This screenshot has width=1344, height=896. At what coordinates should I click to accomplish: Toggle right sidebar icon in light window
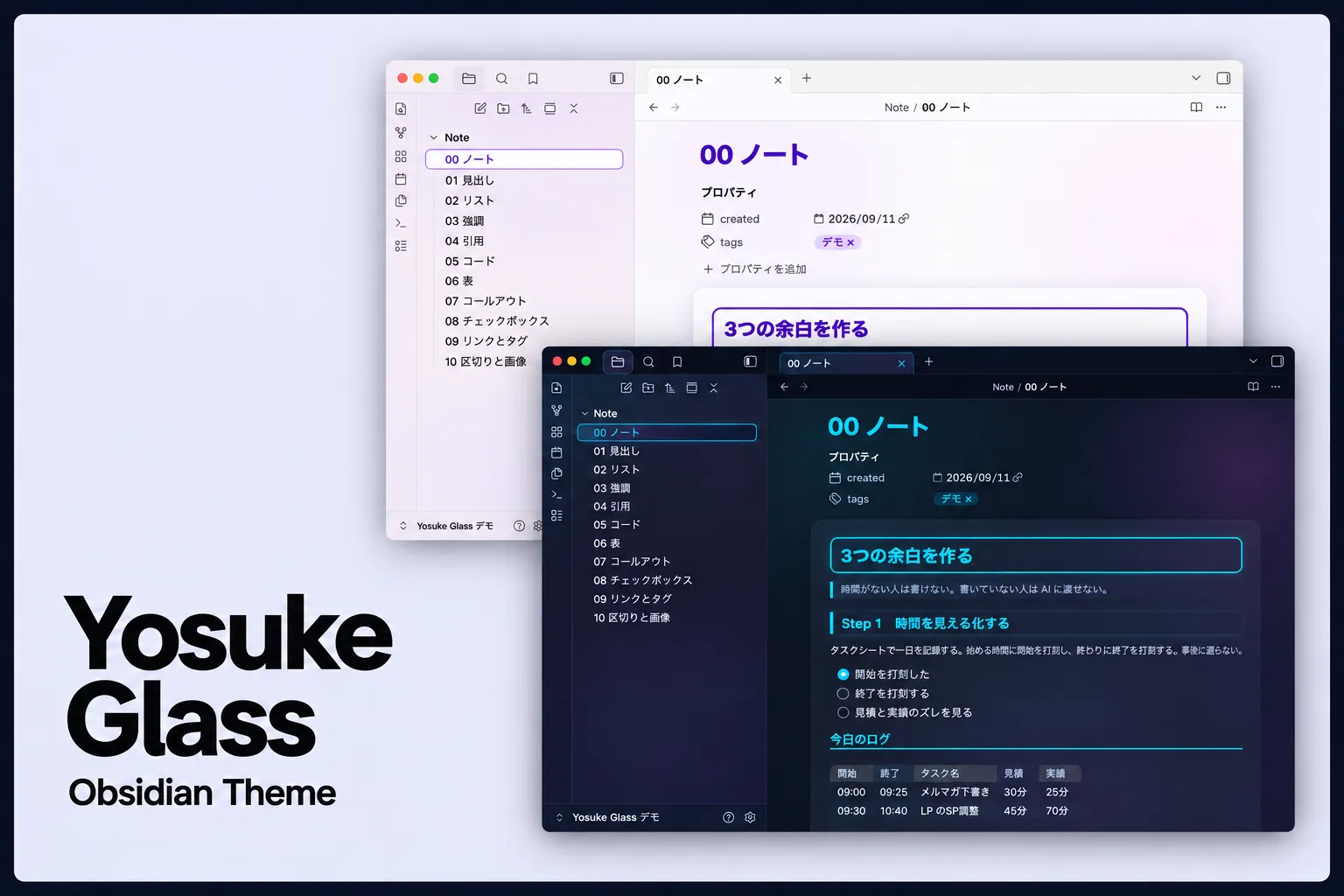pos(1223,79)
